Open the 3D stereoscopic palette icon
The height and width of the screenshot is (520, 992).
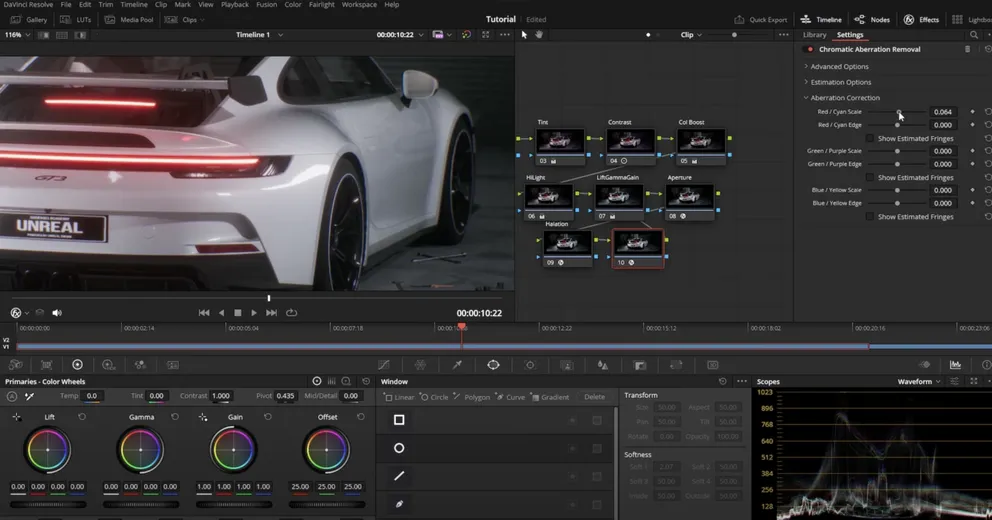[712, 365]
